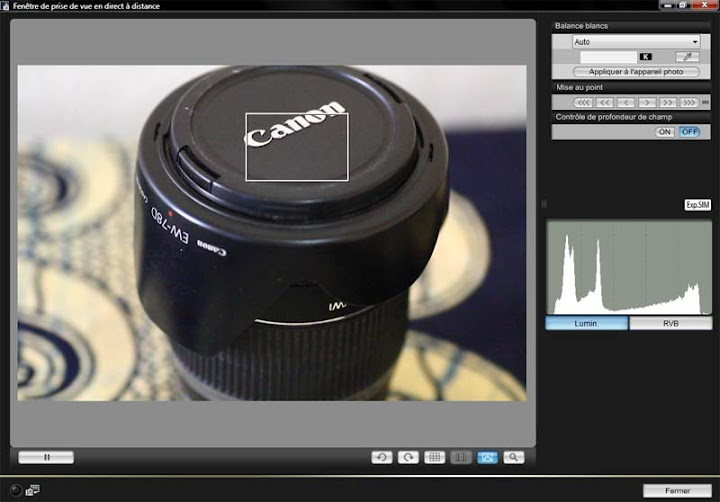The width and height of the screenshot is (720, 502).
Task: Click inside the white focus frame on the lens cap
Action: coord(297,147)
